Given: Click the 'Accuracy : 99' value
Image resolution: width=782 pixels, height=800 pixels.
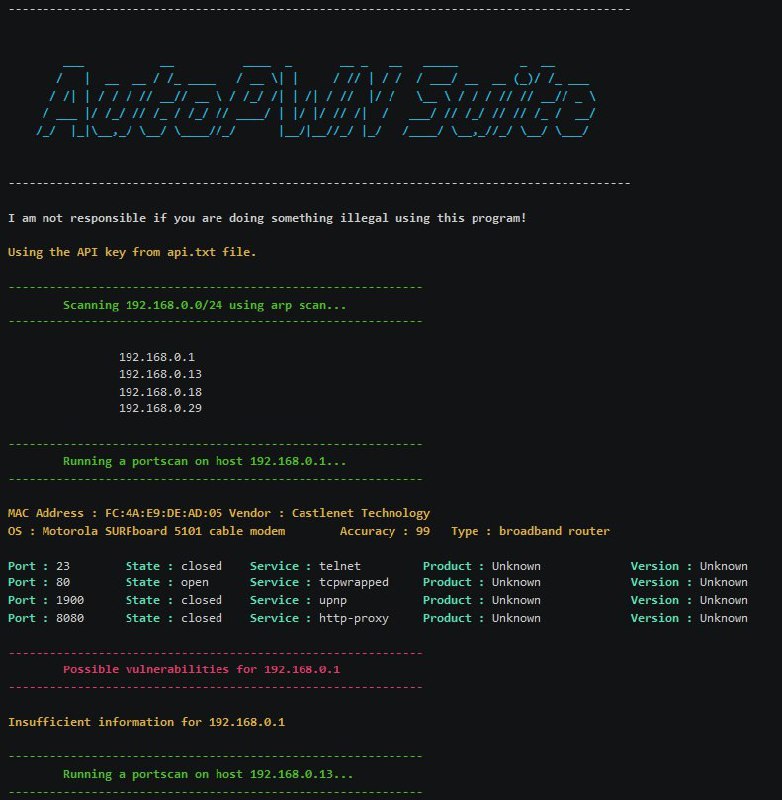Looking at the screenshot, I should pos(385,531).
